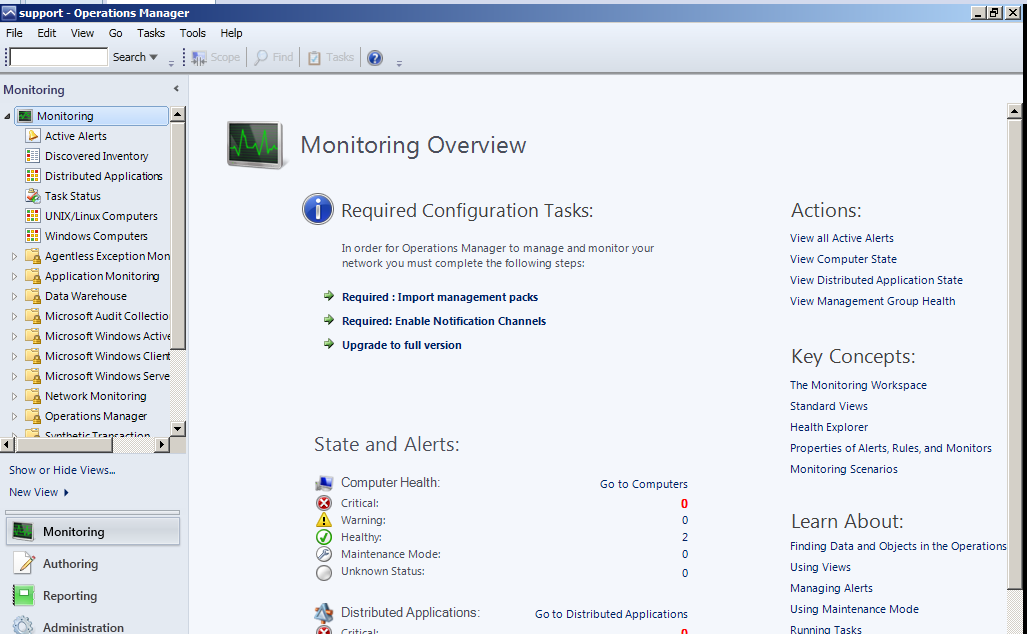Click the Healthy green checkmark icon
This screenshot has height=634, width=1027.
(324, 537)
